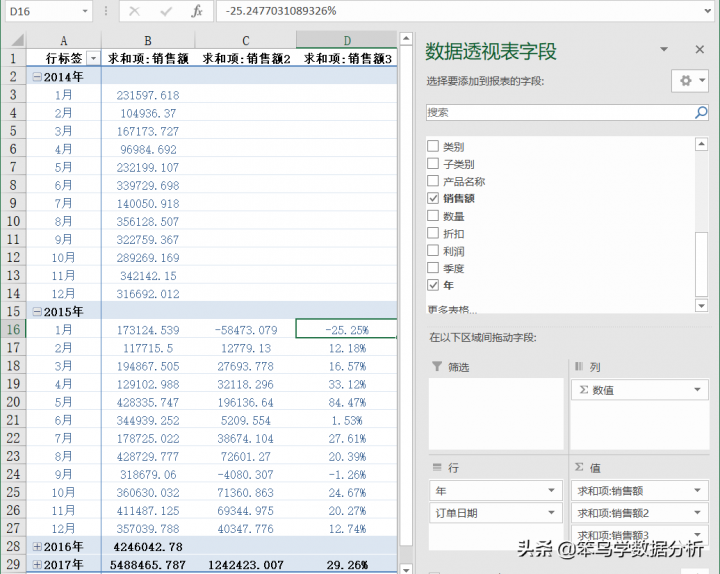Expand the 2016年 group
The image size is (720, 574).
(37, 546)
